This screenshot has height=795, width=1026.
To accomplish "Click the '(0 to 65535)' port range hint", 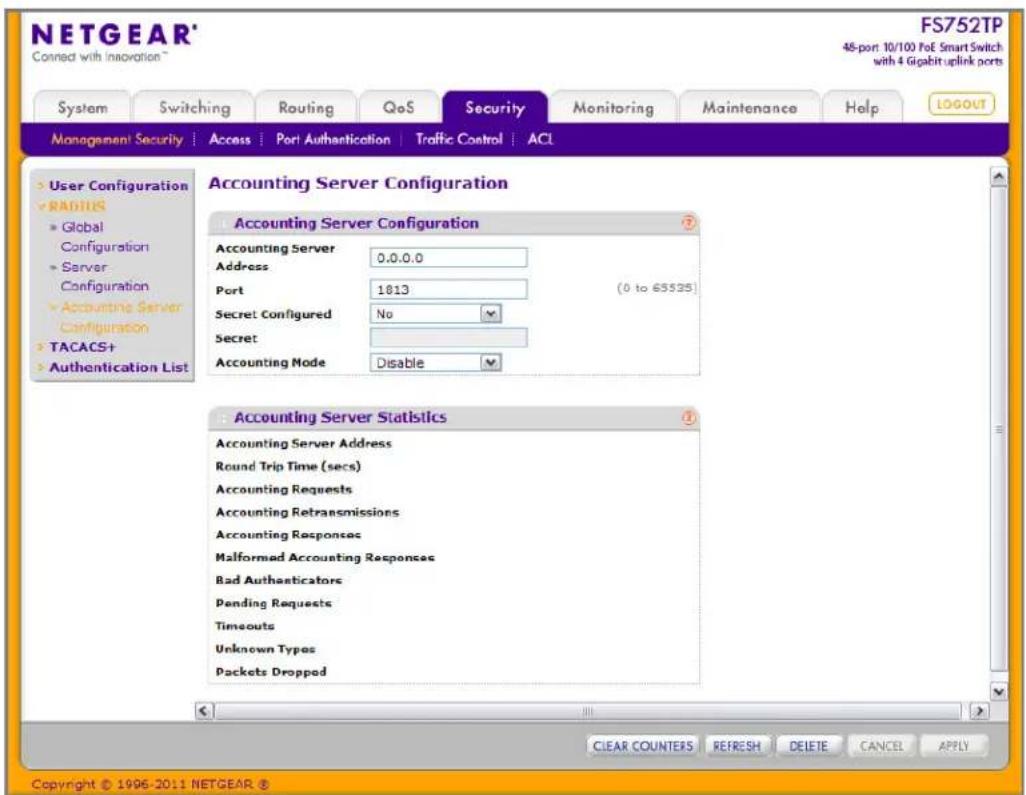I will pyautogui.click(x=656, y=288).
